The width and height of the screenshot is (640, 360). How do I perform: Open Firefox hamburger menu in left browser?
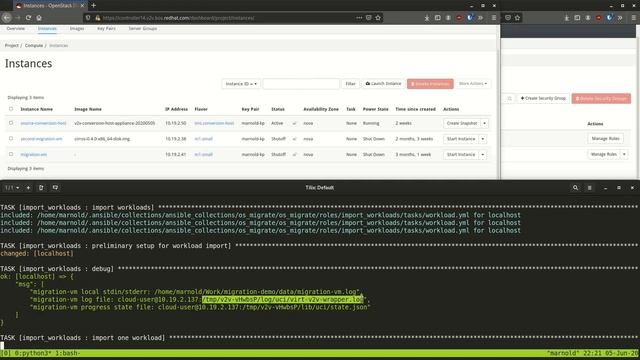494,18
